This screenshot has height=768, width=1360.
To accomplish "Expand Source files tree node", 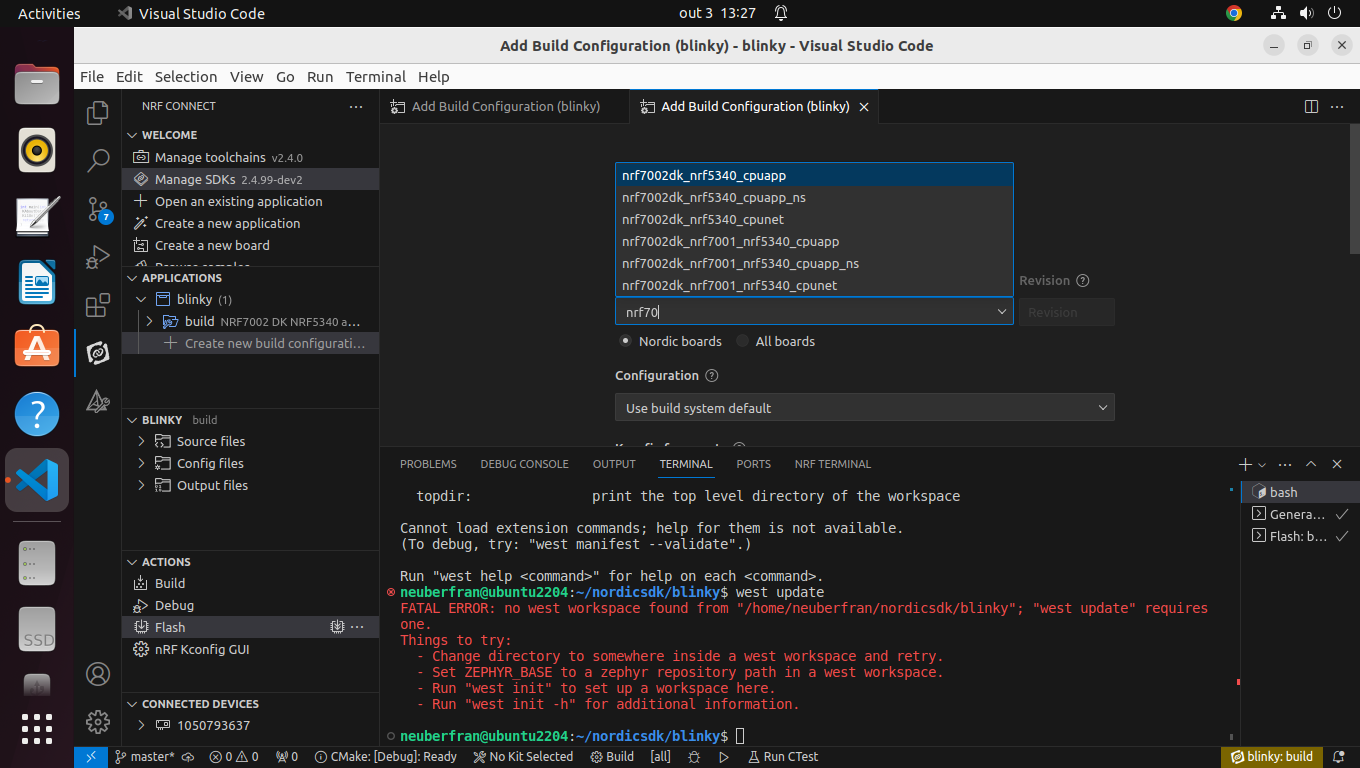I will (x=141, y=441).
